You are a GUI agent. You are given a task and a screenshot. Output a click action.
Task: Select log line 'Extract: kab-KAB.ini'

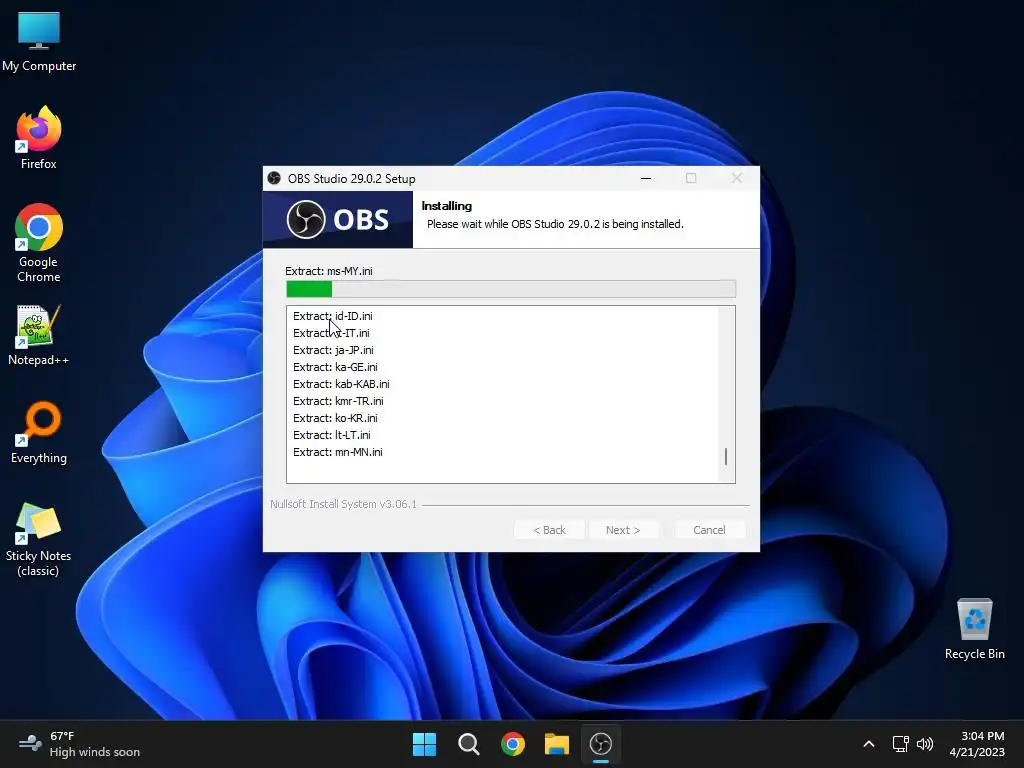pyautogui.click(x=341, y=384)
